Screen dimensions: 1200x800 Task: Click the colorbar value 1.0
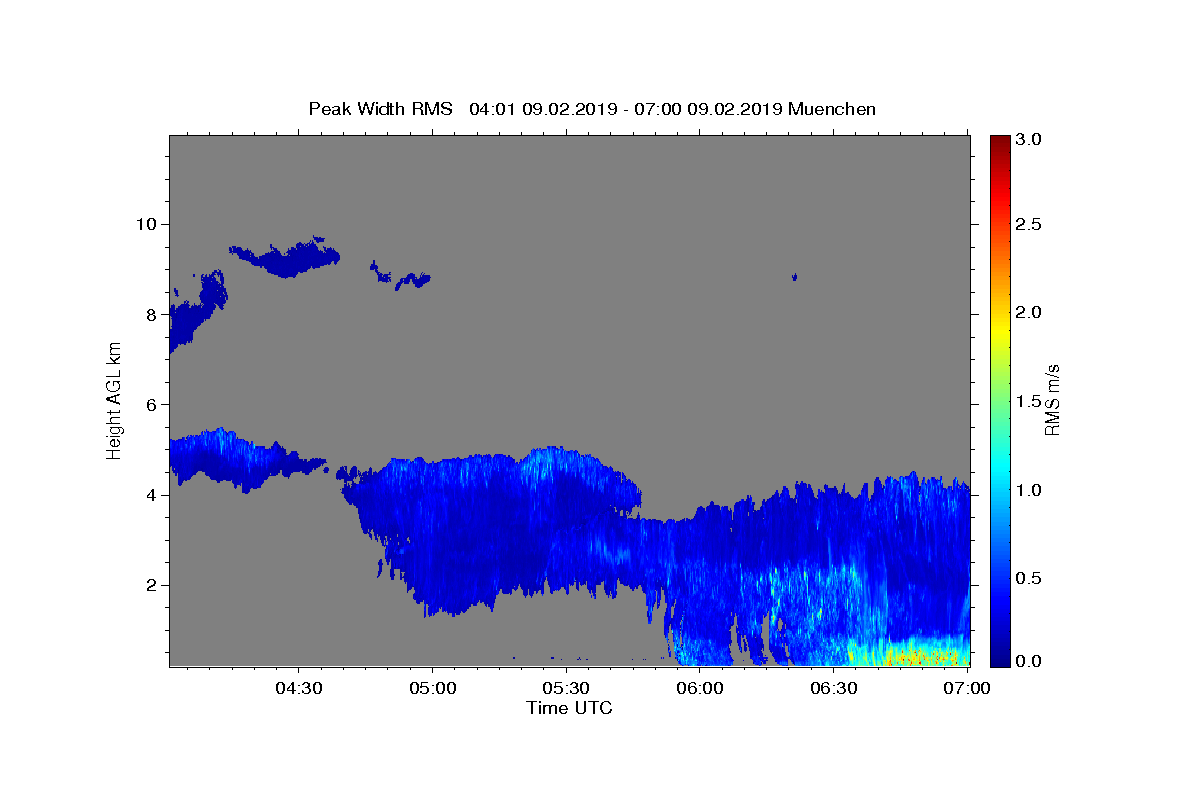coord(1029,489)
